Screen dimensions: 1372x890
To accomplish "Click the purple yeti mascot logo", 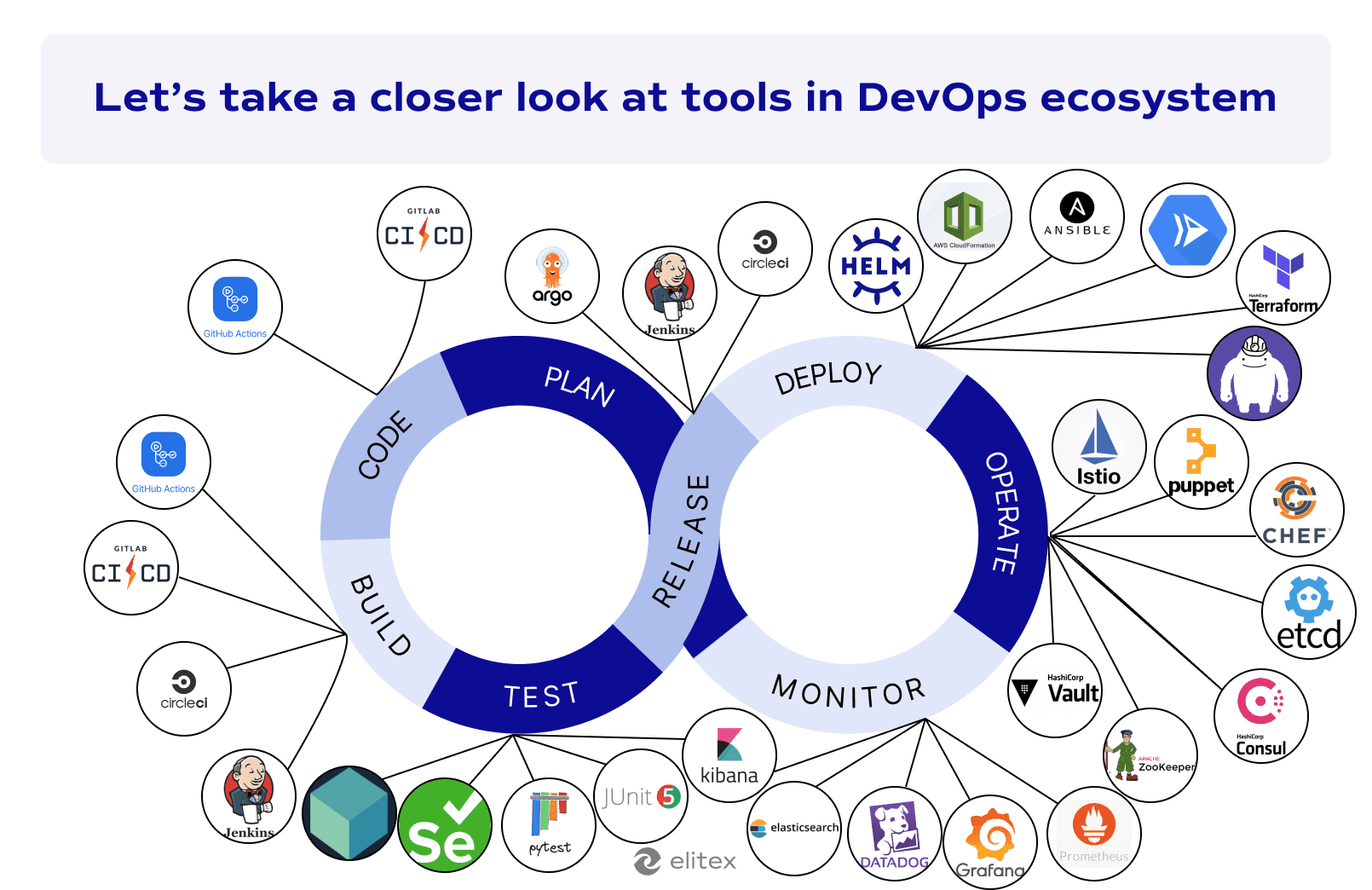I will (1254, 373).
